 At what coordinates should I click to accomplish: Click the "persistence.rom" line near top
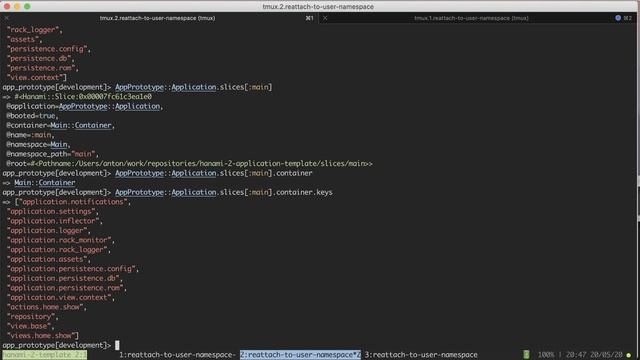pos(43,68)
